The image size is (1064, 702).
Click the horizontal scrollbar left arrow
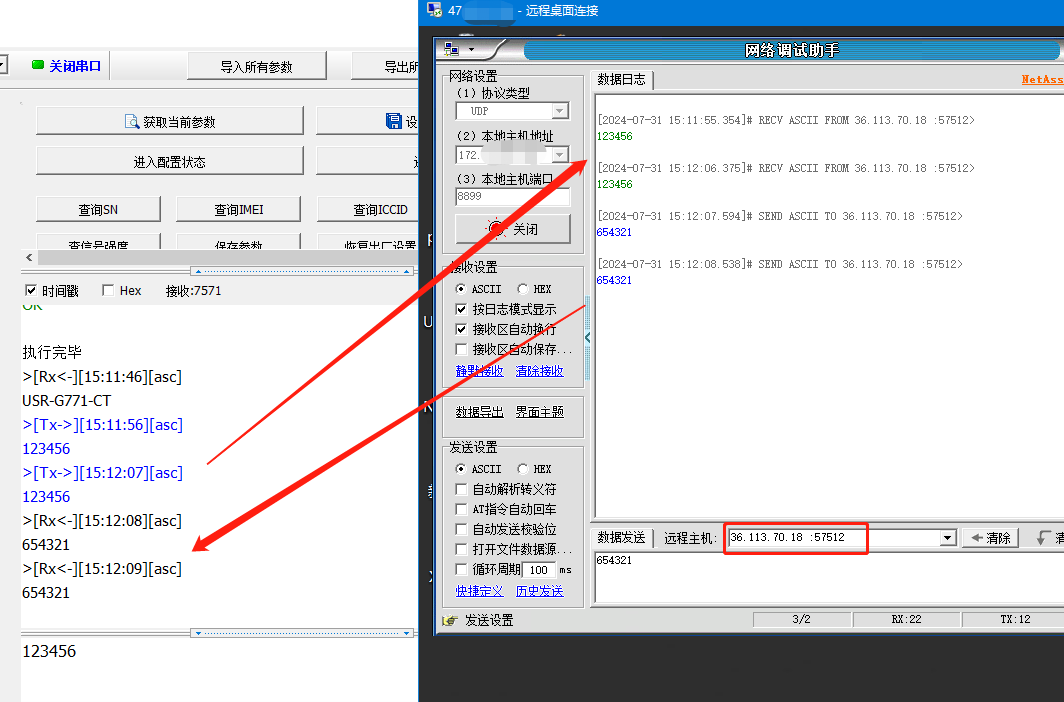pyautogui.click(x=28, y=257)
